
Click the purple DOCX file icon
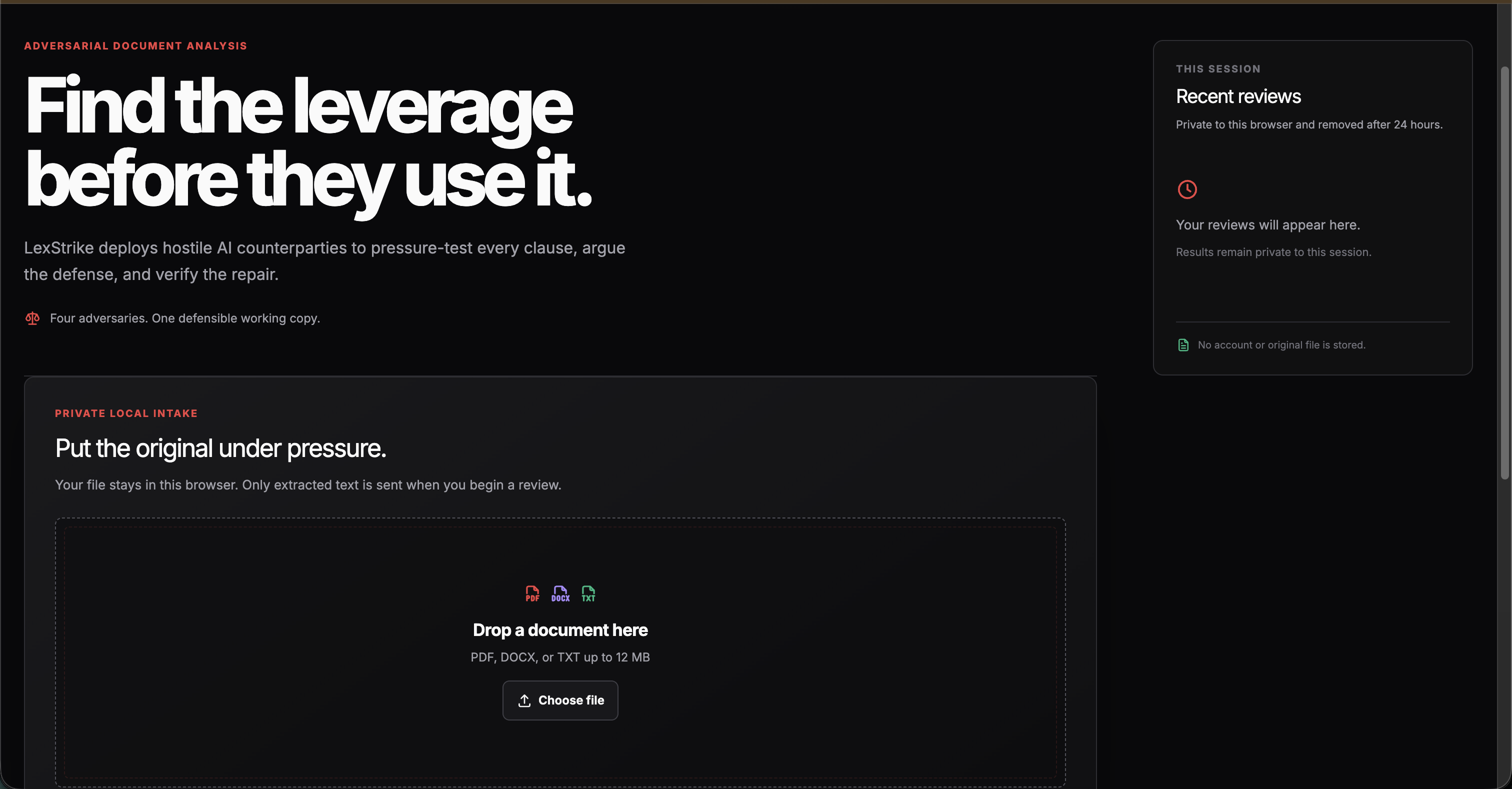click(560, 593)
